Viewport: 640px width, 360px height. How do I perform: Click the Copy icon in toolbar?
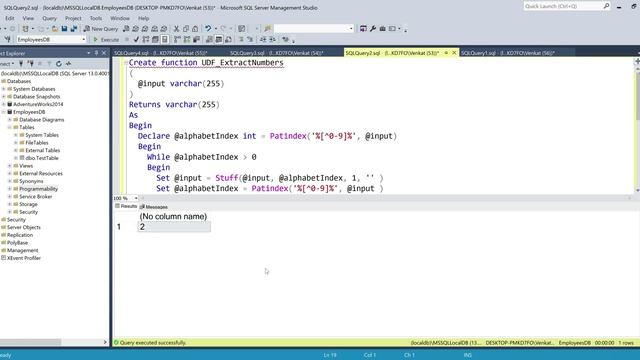pyautogui.click(x=186, y=29)
